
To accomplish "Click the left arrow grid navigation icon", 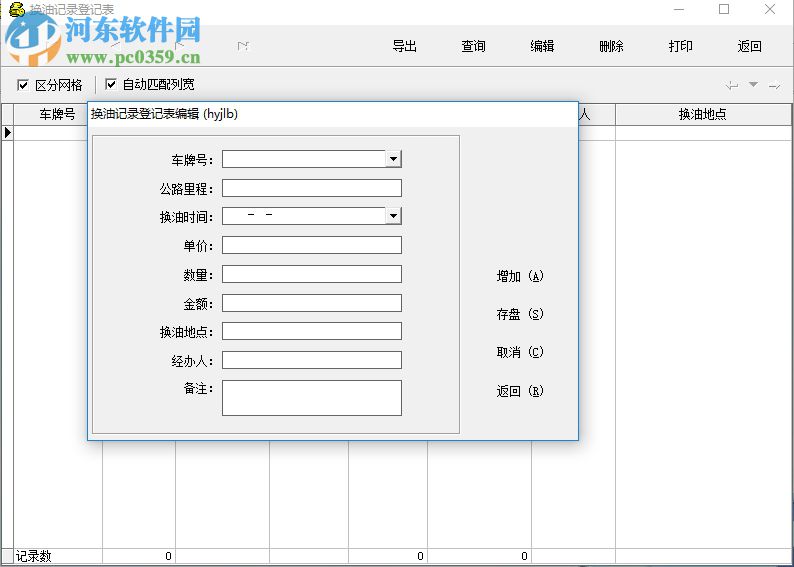I will click(732, 86).
